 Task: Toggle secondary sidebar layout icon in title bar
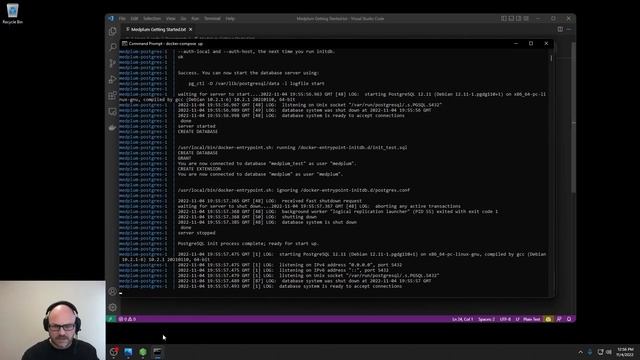pos(518,18)
